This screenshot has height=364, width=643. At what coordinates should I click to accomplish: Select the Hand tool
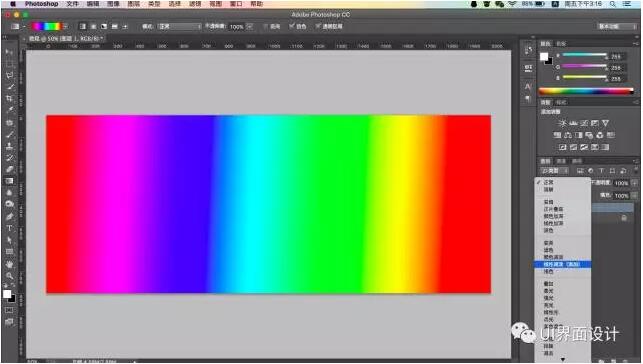tap(9, 264)
